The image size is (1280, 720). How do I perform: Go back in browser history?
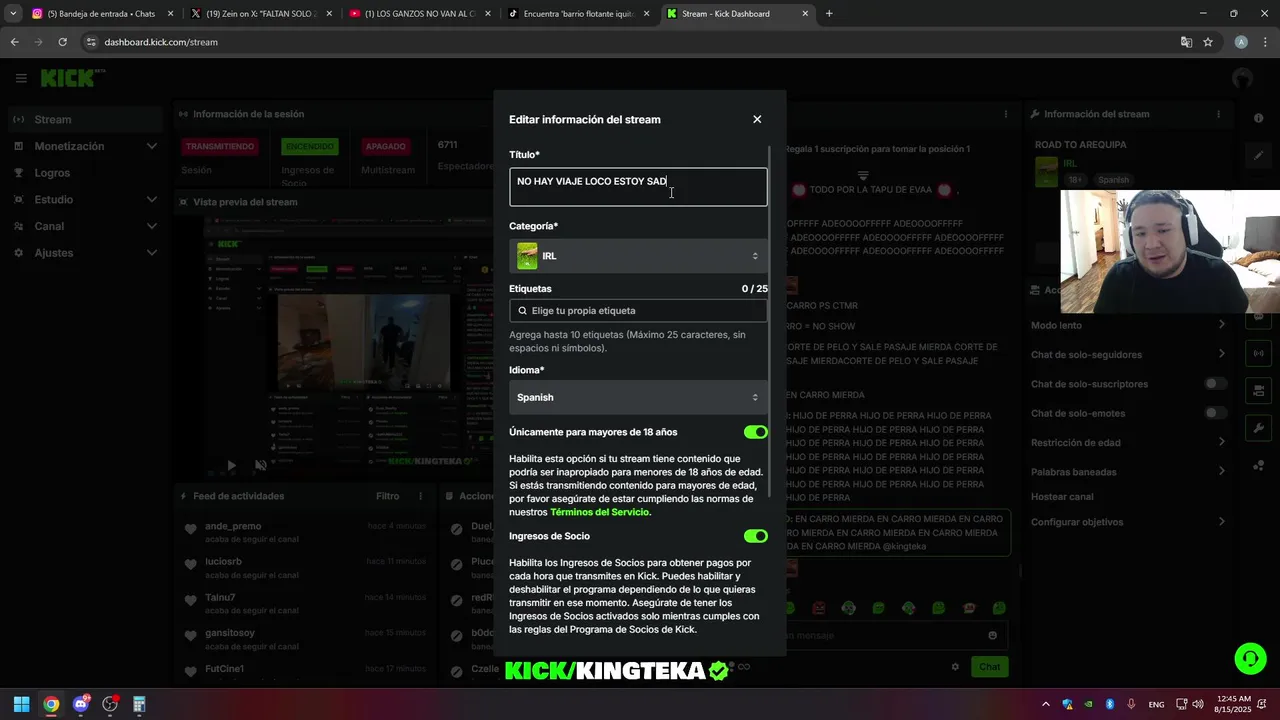14,42
